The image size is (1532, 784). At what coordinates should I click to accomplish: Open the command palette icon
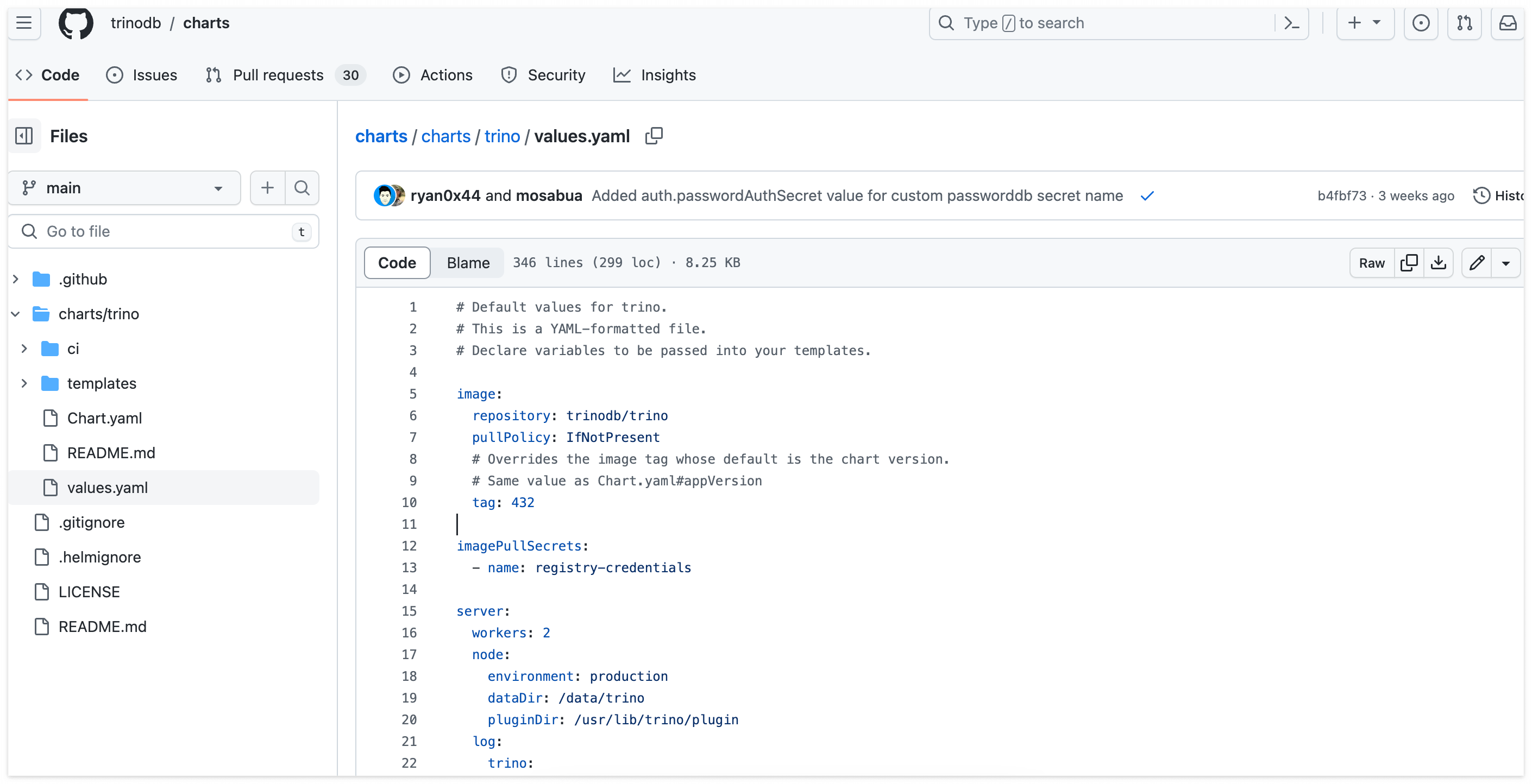coord(1292,23)
